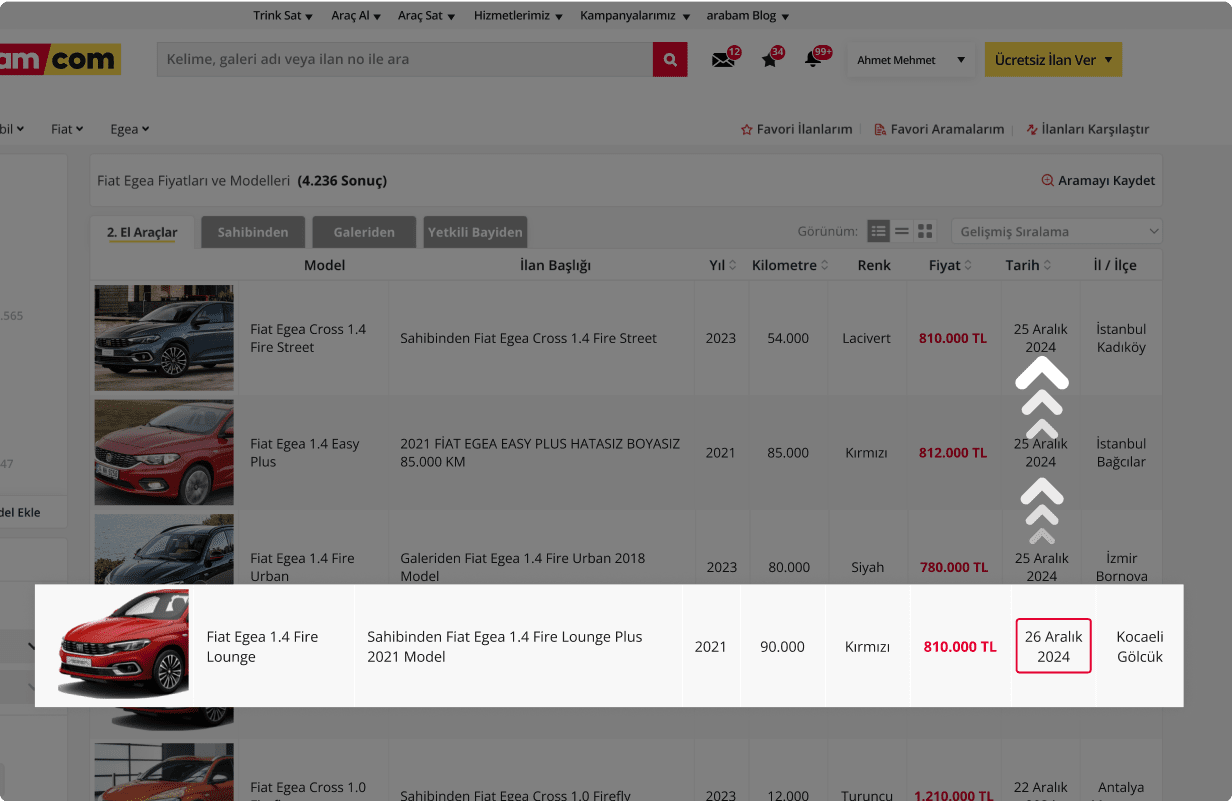The height and width of the screenshot is (801, 1232).
Task: Click the 'İl / İlçe' column header
Action: tap(1115, 265)
